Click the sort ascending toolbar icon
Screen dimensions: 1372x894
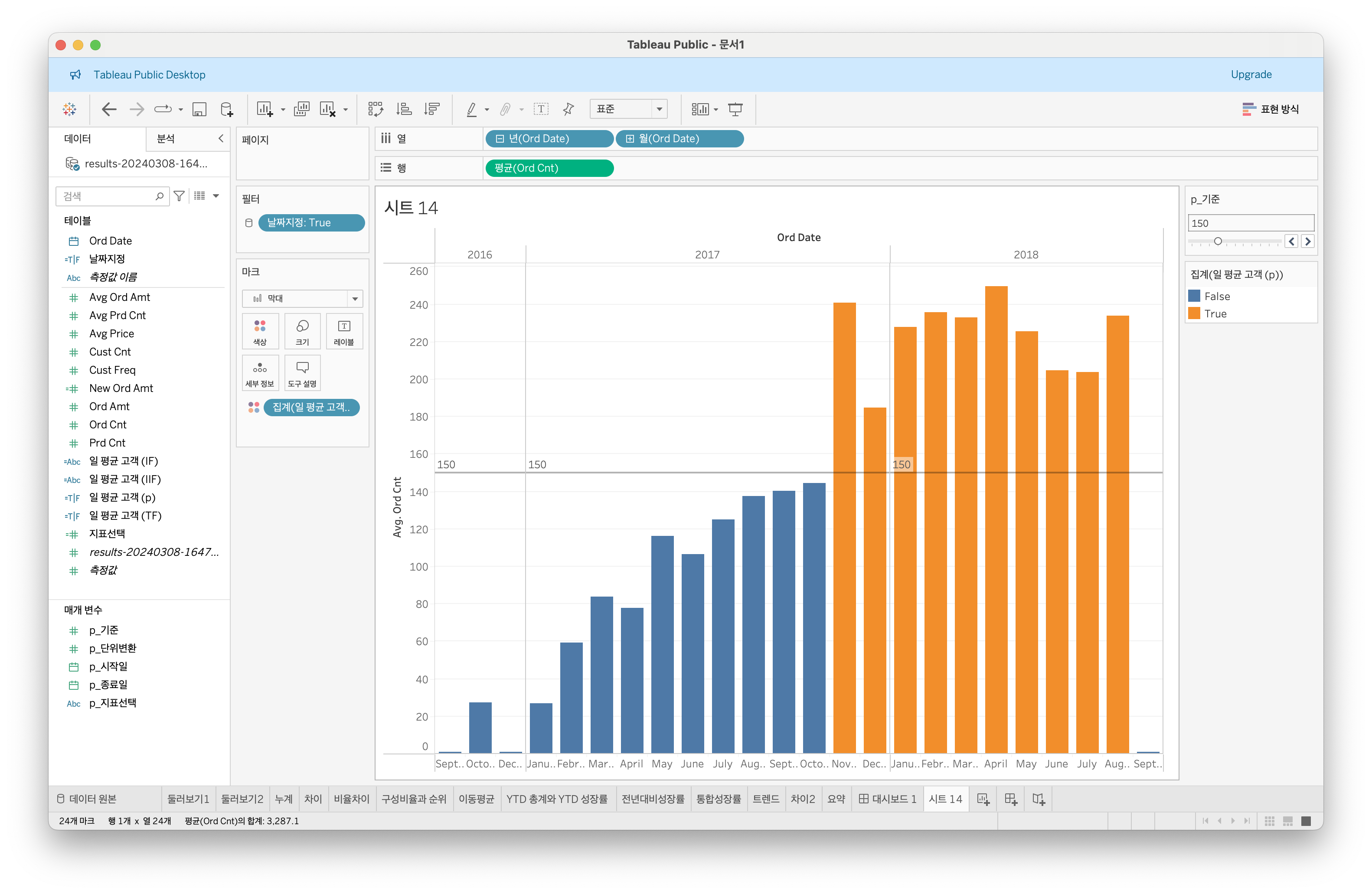pyautogui.click(x=404, y=109)
